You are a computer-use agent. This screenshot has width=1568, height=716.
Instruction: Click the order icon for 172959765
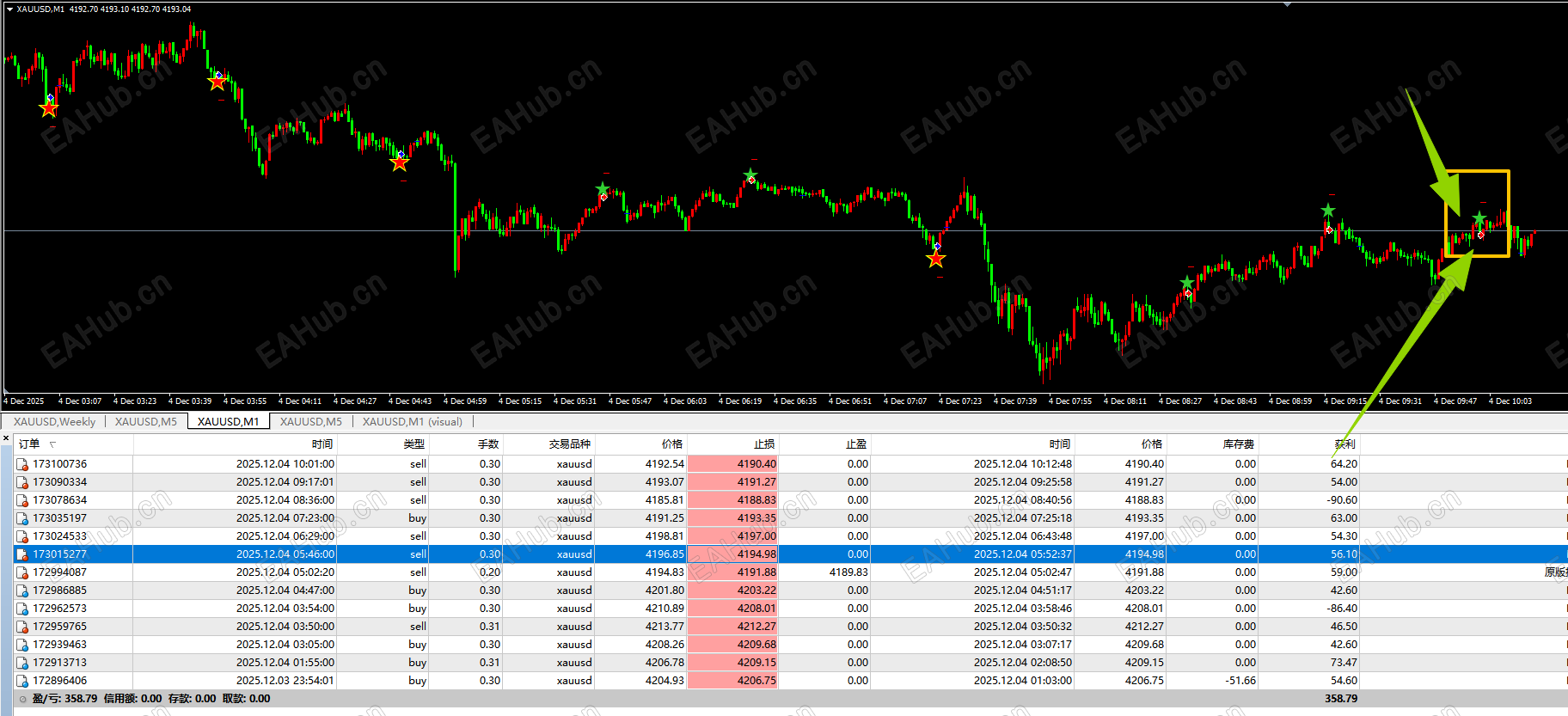click(x=22, y=627)
